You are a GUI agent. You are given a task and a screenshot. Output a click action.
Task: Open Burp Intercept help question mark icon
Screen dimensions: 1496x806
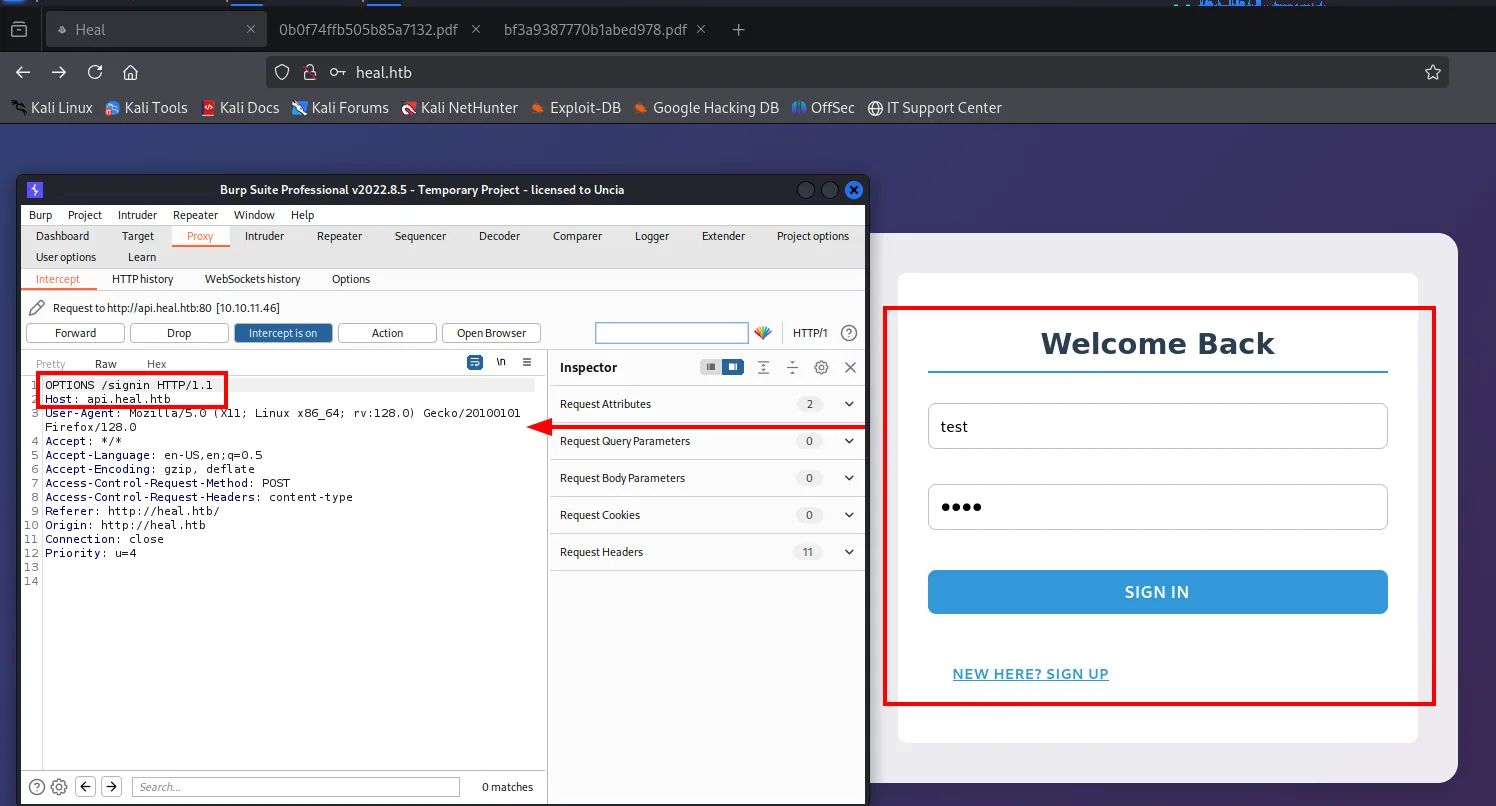coord(849,333)
